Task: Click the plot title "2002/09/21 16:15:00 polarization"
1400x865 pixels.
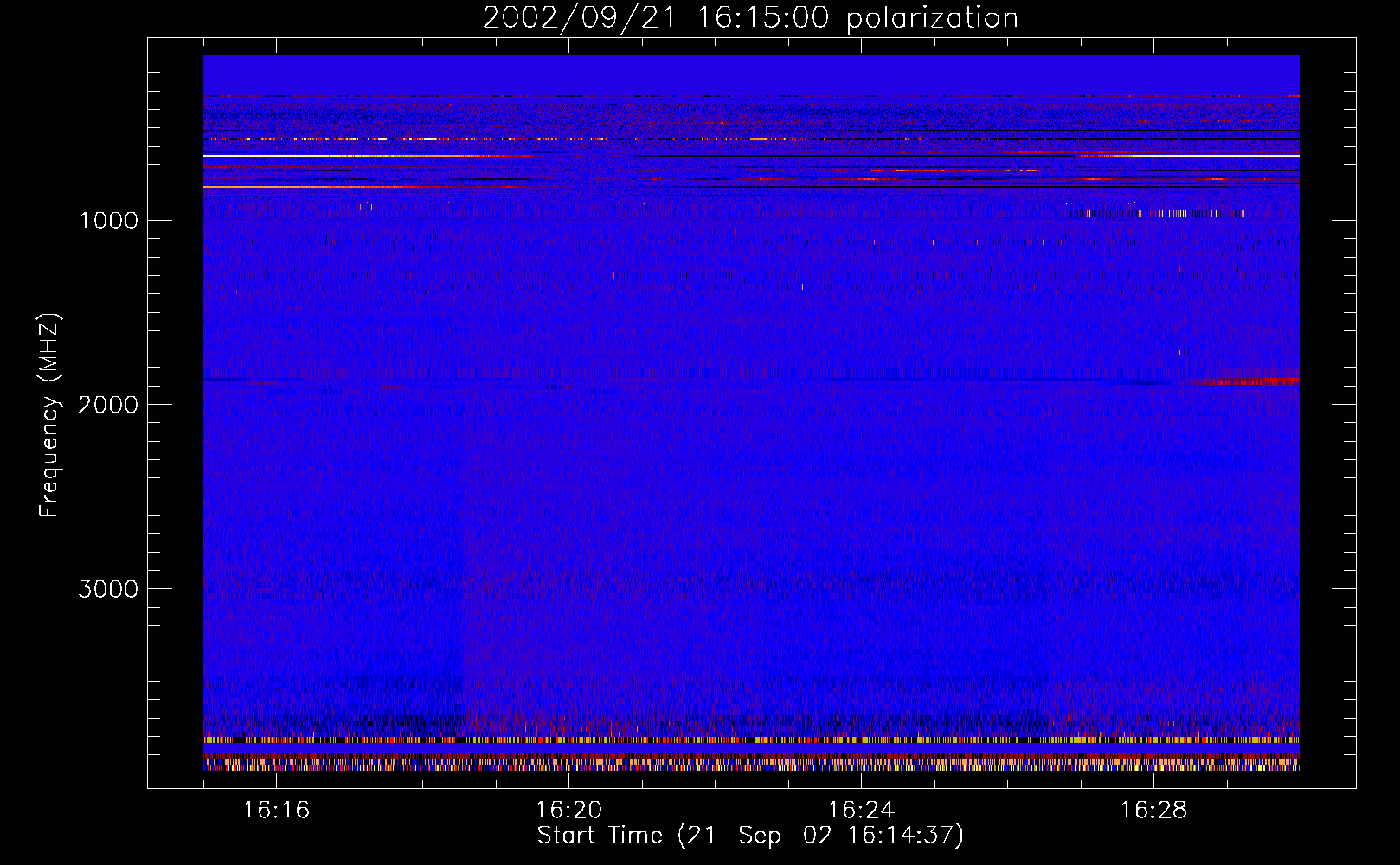Action: (749, 18)
